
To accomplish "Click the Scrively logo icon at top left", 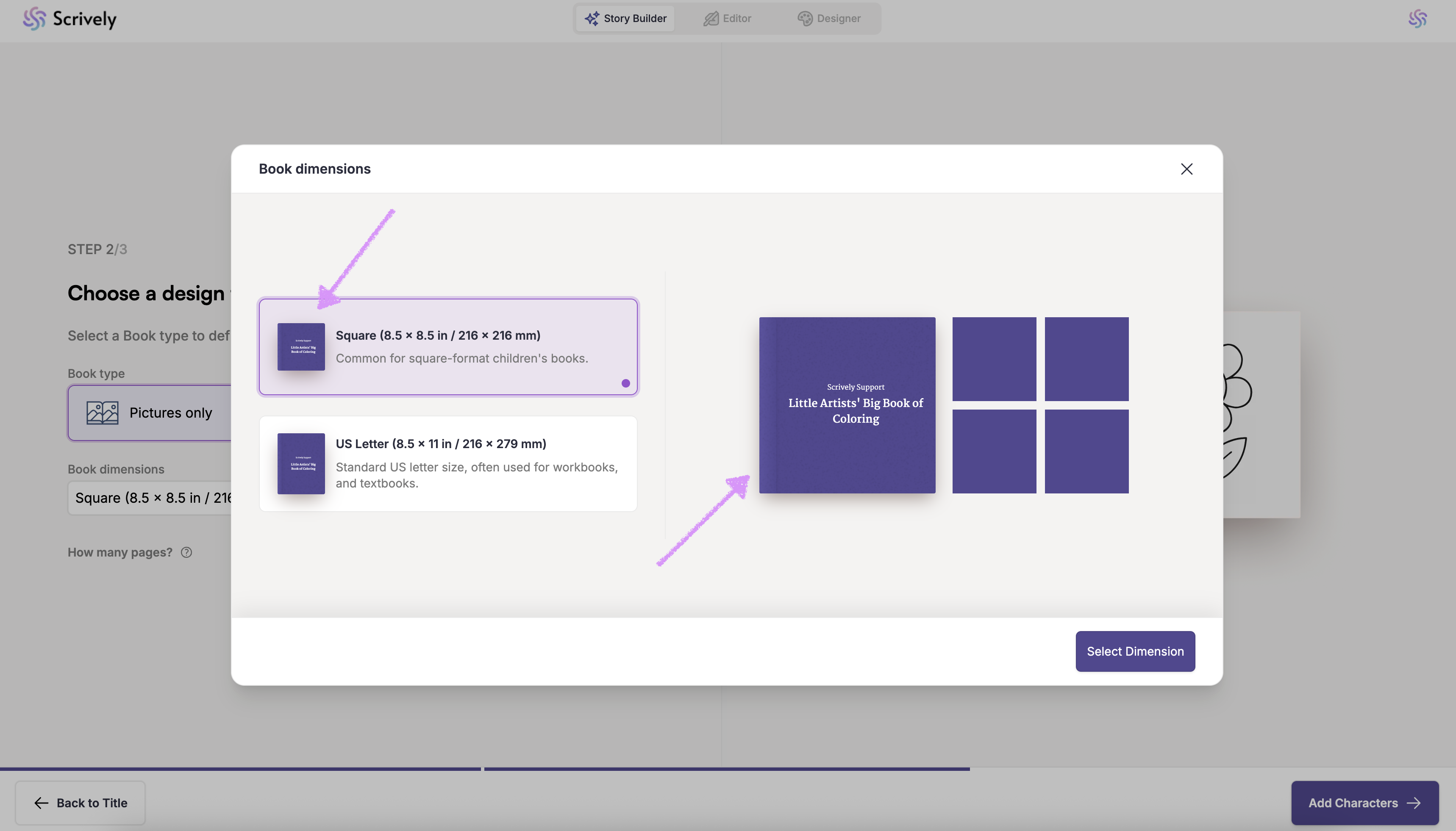I will (x=33, y=18).
